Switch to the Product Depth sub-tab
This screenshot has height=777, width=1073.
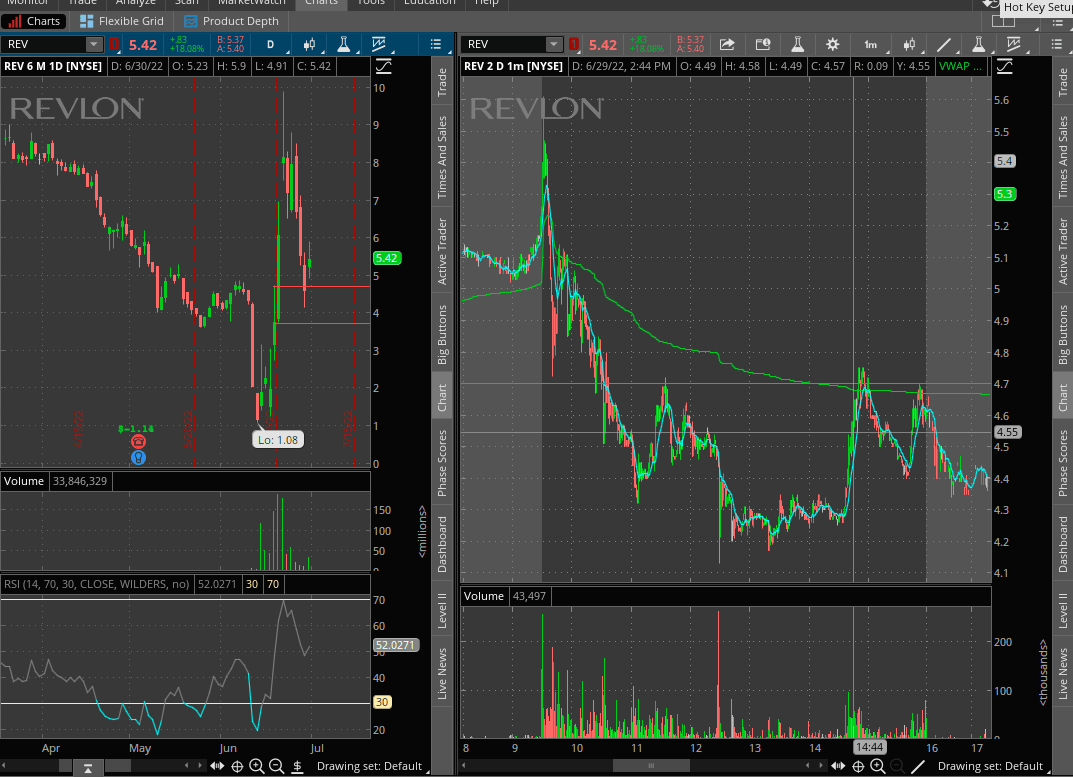click(x=231, y=21)
